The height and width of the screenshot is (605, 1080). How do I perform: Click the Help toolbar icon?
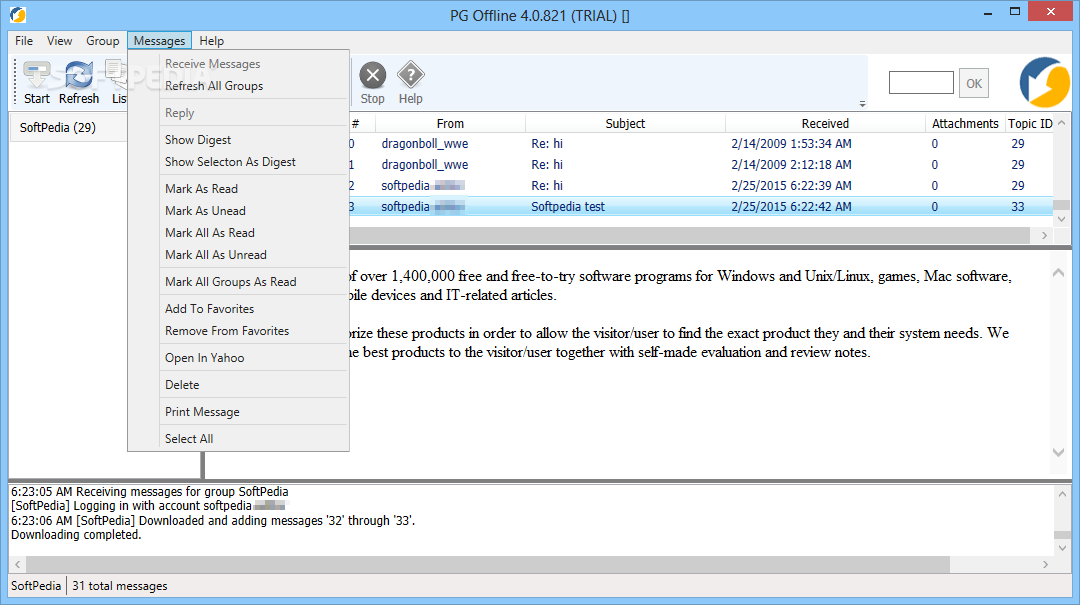tap(411, 83)
